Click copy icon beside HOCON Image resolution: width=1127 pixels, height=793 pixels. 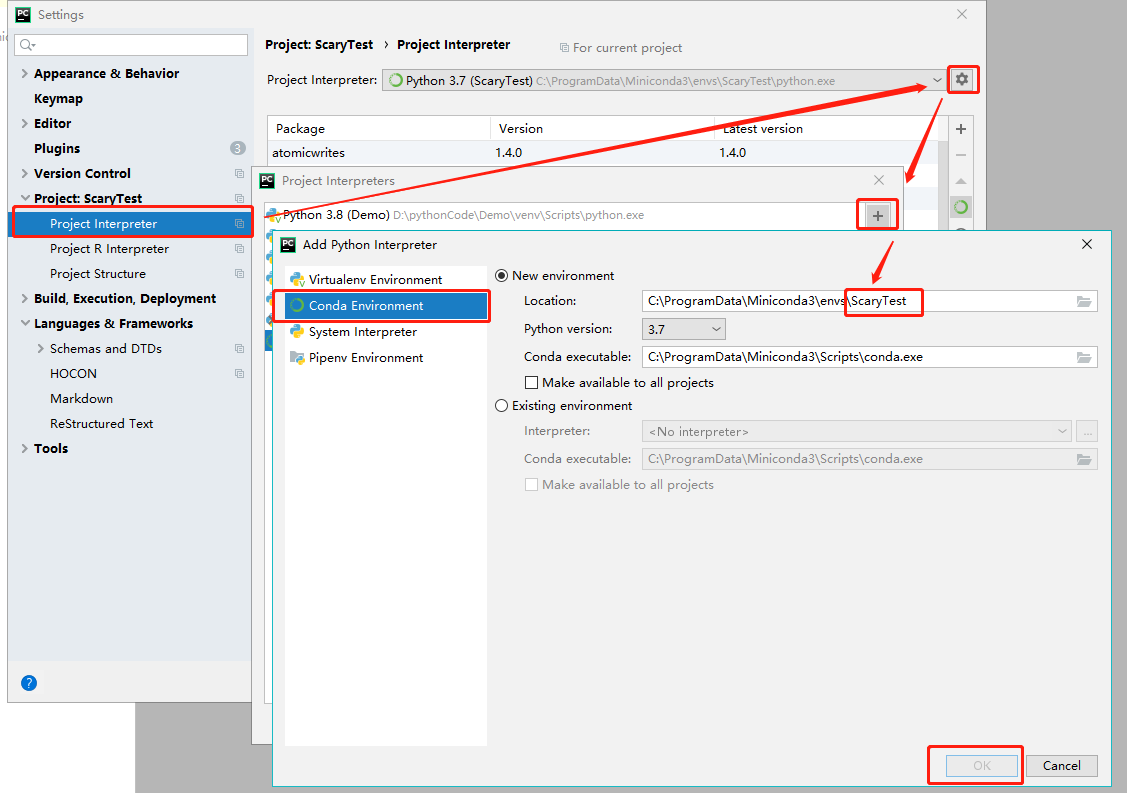239,374
